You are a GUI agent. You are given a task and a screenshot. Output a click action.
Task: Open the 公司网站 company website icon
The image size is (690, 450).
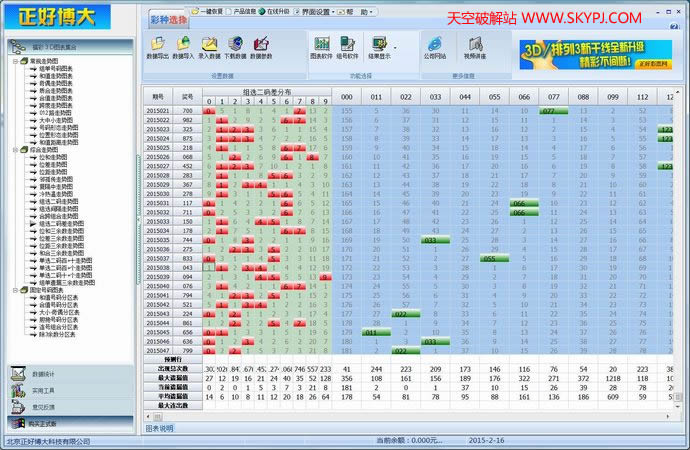435,47
